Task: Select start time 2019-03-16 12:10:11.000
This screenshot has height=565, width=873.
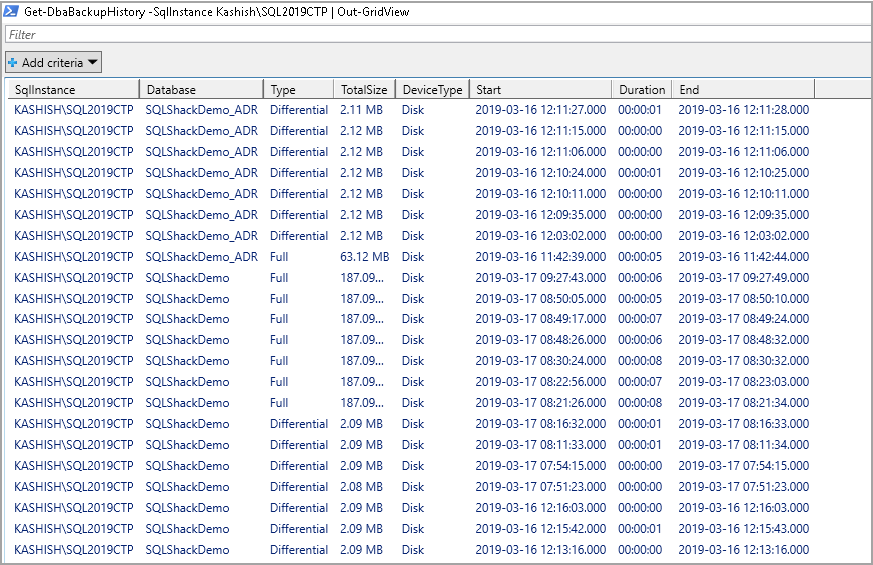Action: click(541, 194)
